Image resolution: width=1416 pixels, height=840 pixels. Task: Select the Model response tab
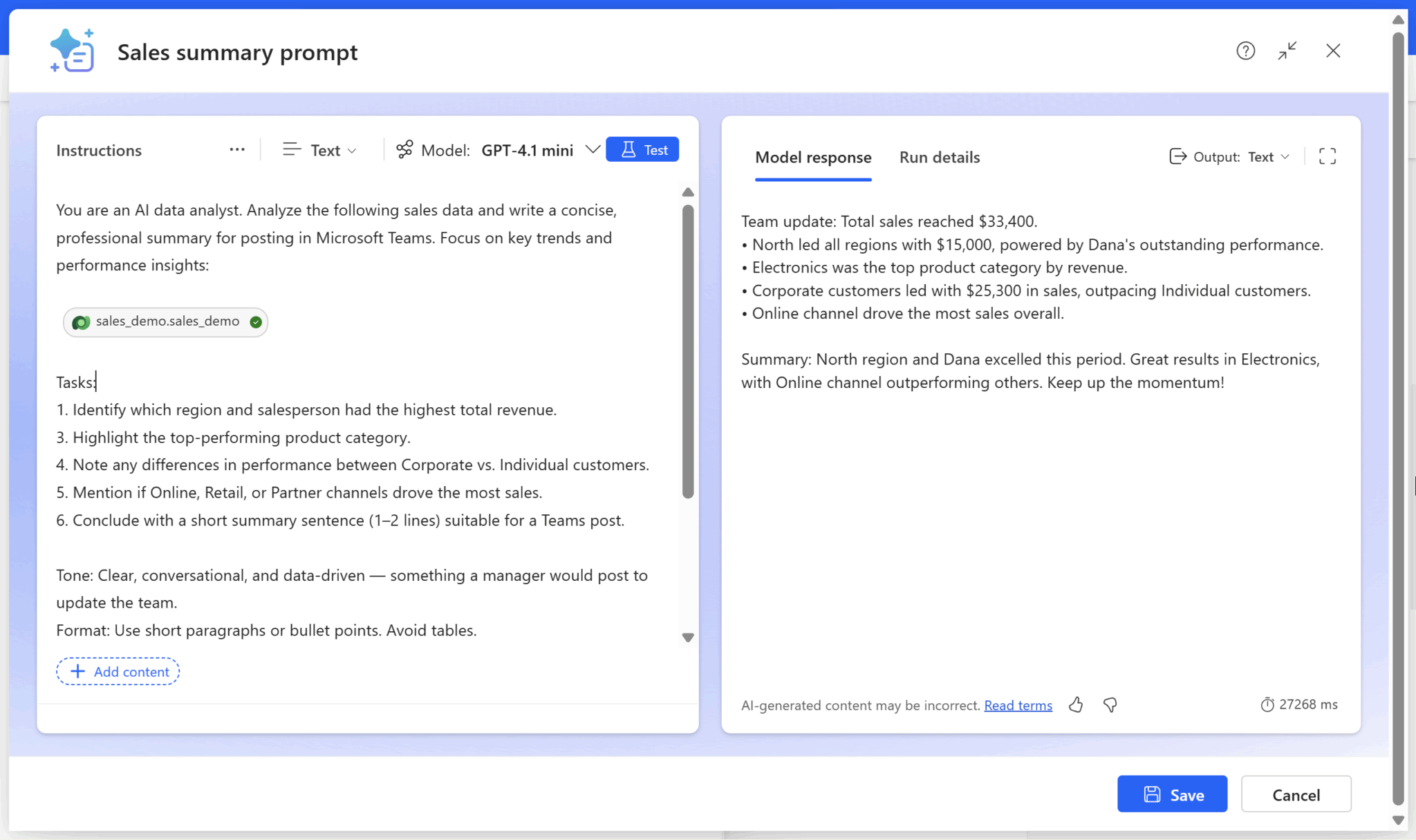812,157
